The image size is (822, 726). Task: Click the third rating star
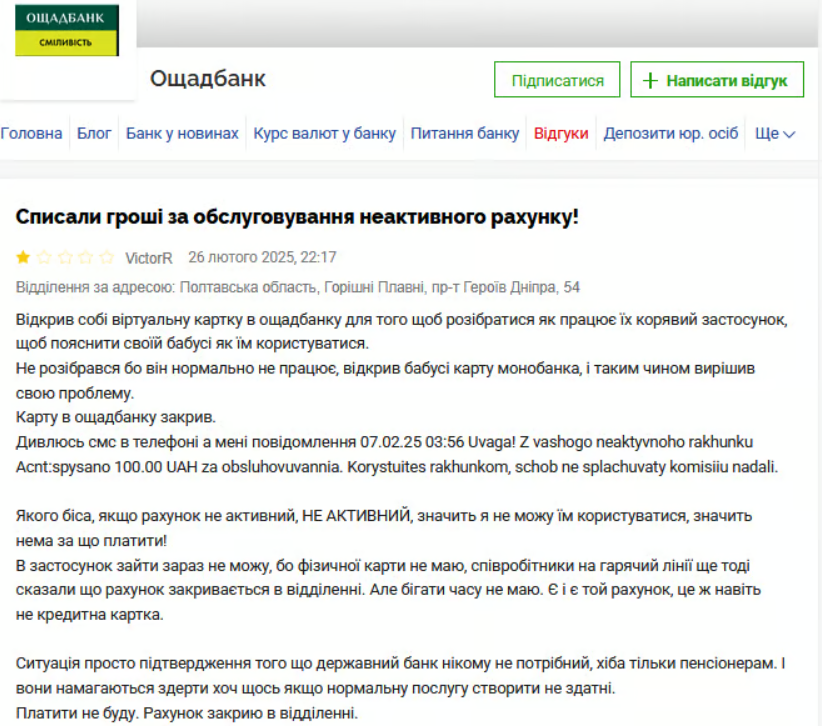pos(65,257)
